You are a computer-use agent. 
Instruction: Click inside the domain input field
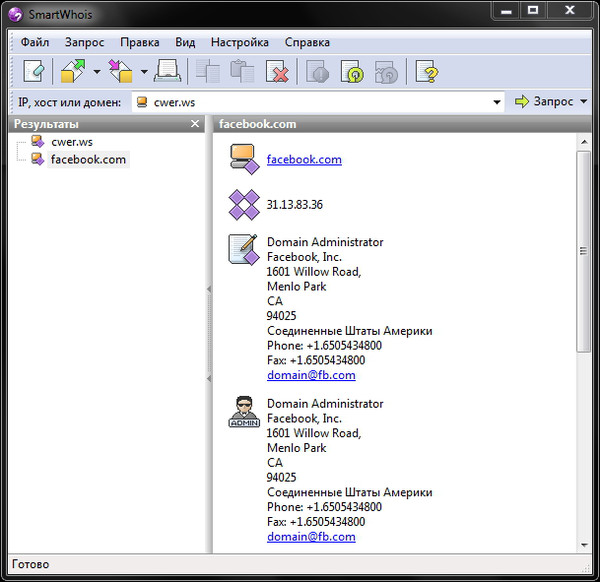coord(320,102)
